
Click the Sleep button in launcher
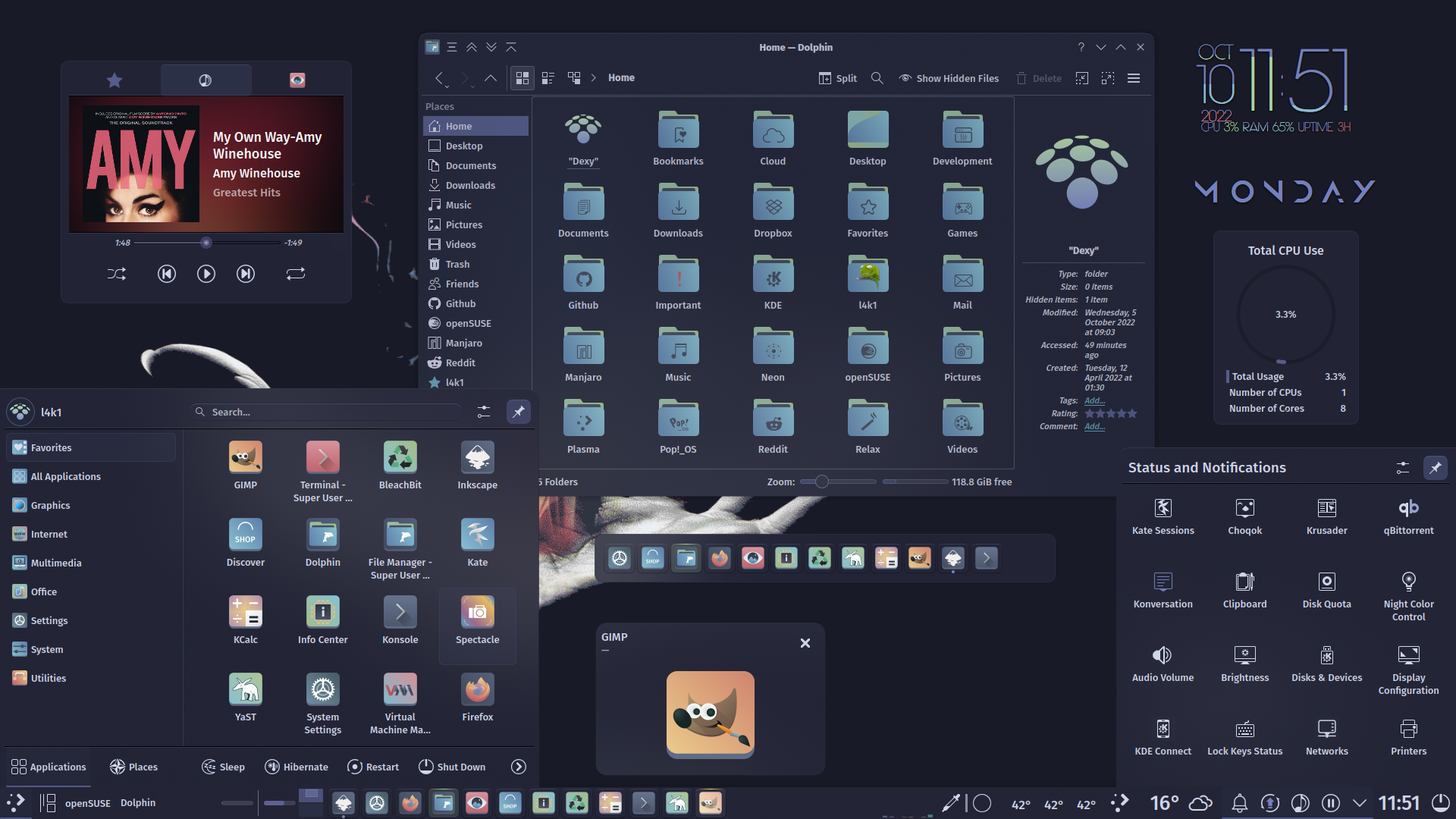click(x=223, y=767)
